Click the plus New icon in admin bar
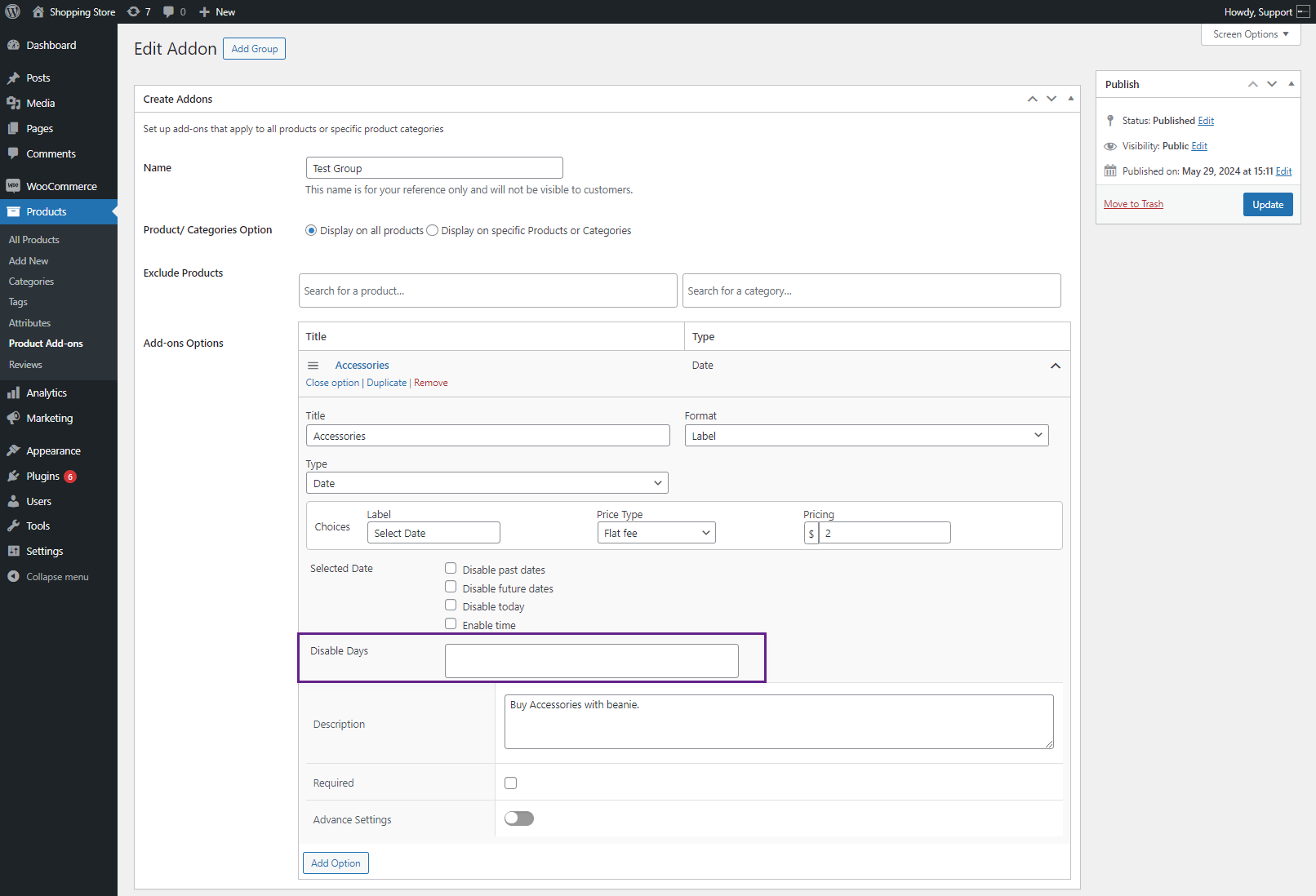 [x=205, y=11]
